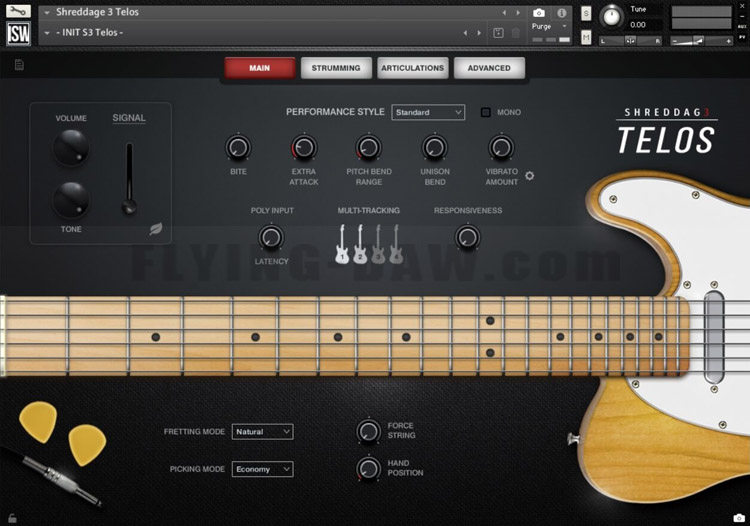750x526 pixels.
Task: Open the notes document icon
Action: coord(19,65)
